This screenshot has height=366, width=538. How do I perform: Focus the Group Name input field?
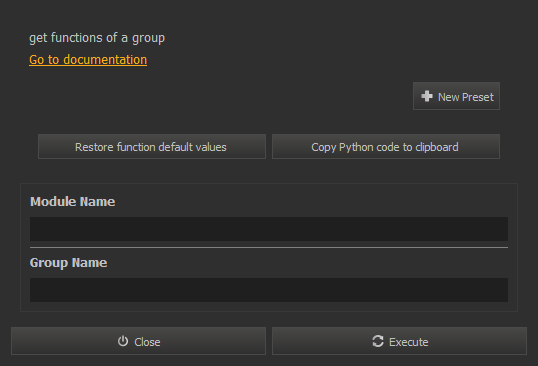point(269,290)
